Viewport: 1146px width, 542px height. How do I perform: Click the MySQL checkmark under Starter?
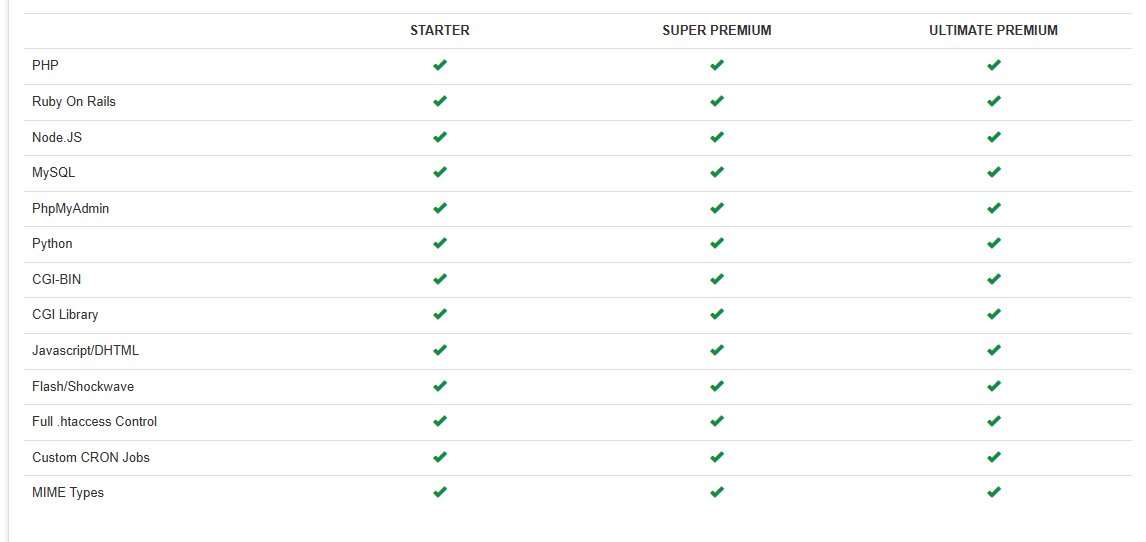point(440,172)
